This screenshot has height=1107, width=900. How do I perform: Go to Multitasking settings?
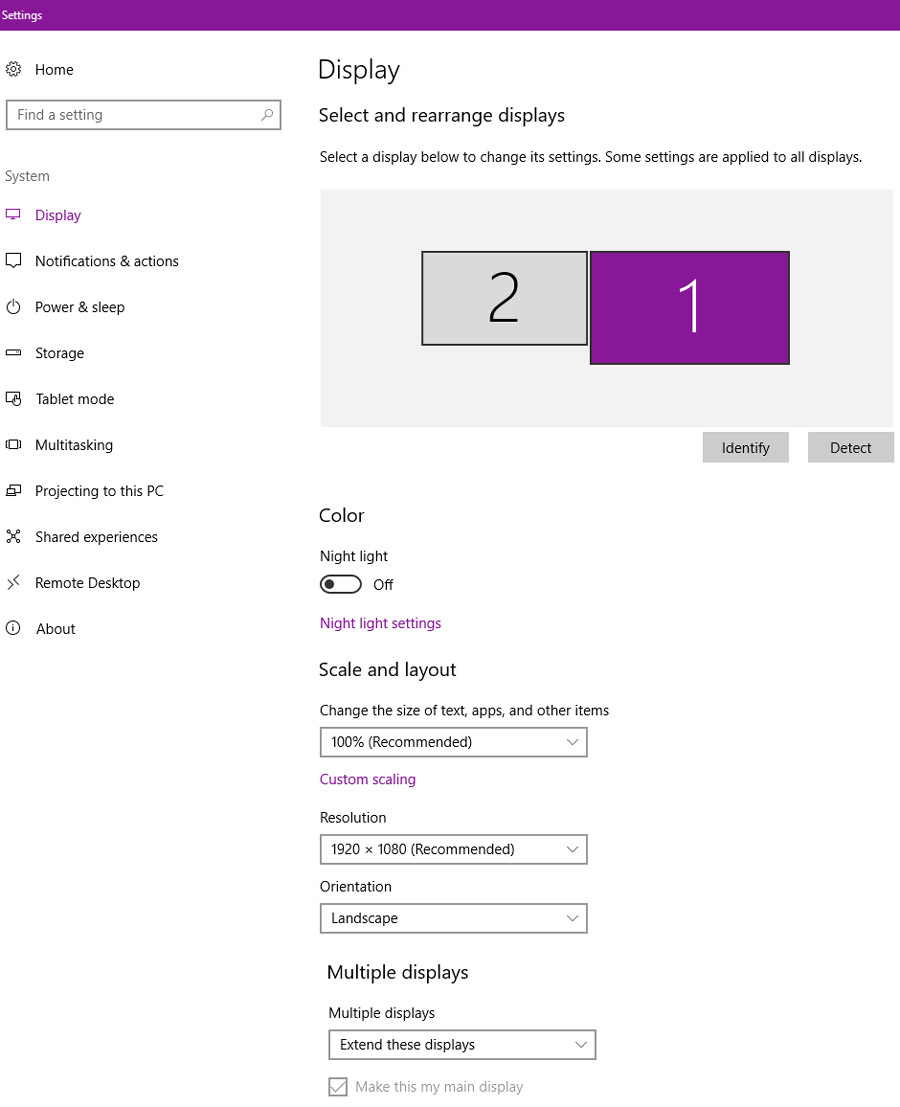coord(74,445)
